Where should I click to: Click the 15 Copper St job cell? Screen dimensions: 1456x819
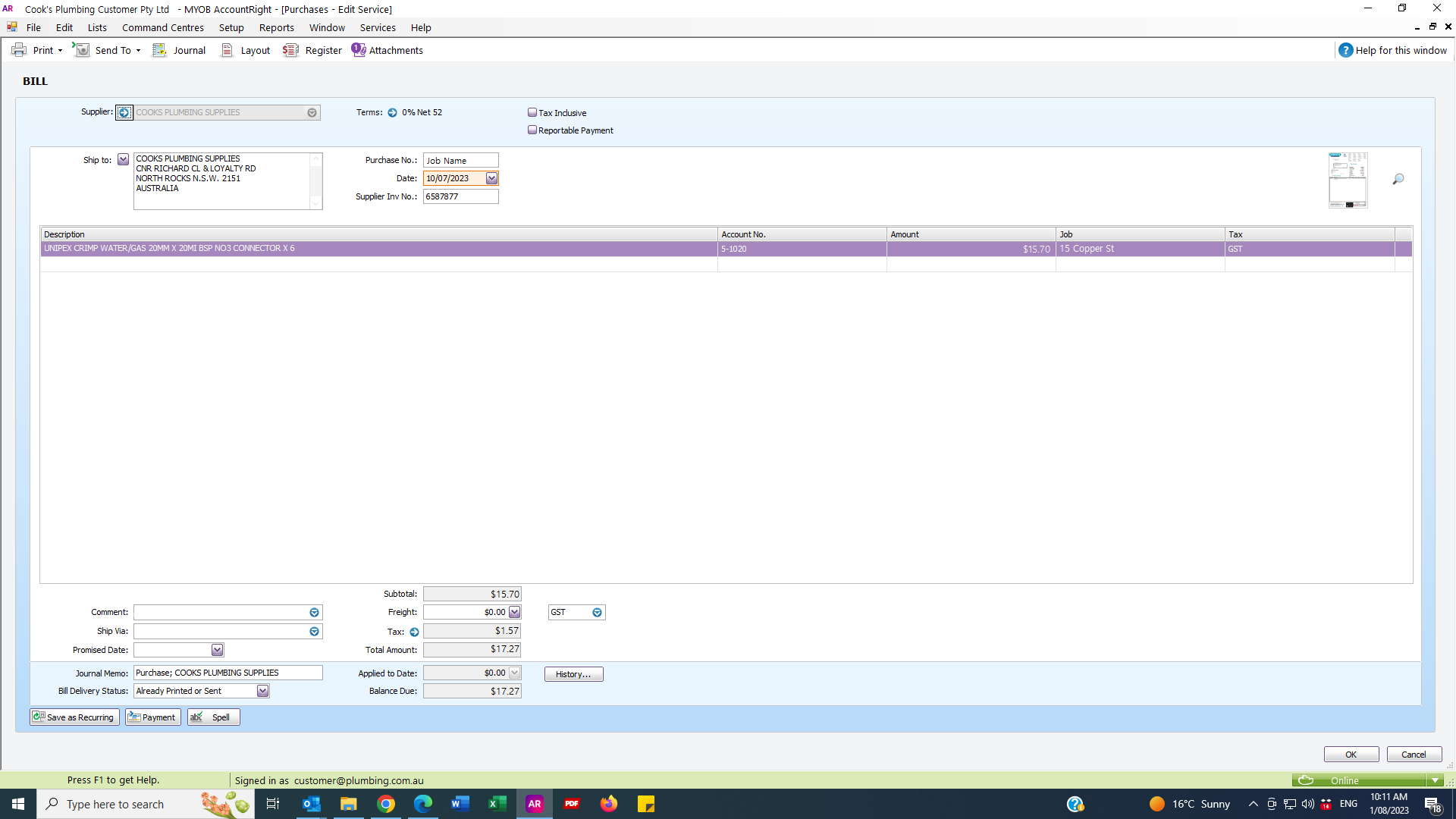[1140, 249]
